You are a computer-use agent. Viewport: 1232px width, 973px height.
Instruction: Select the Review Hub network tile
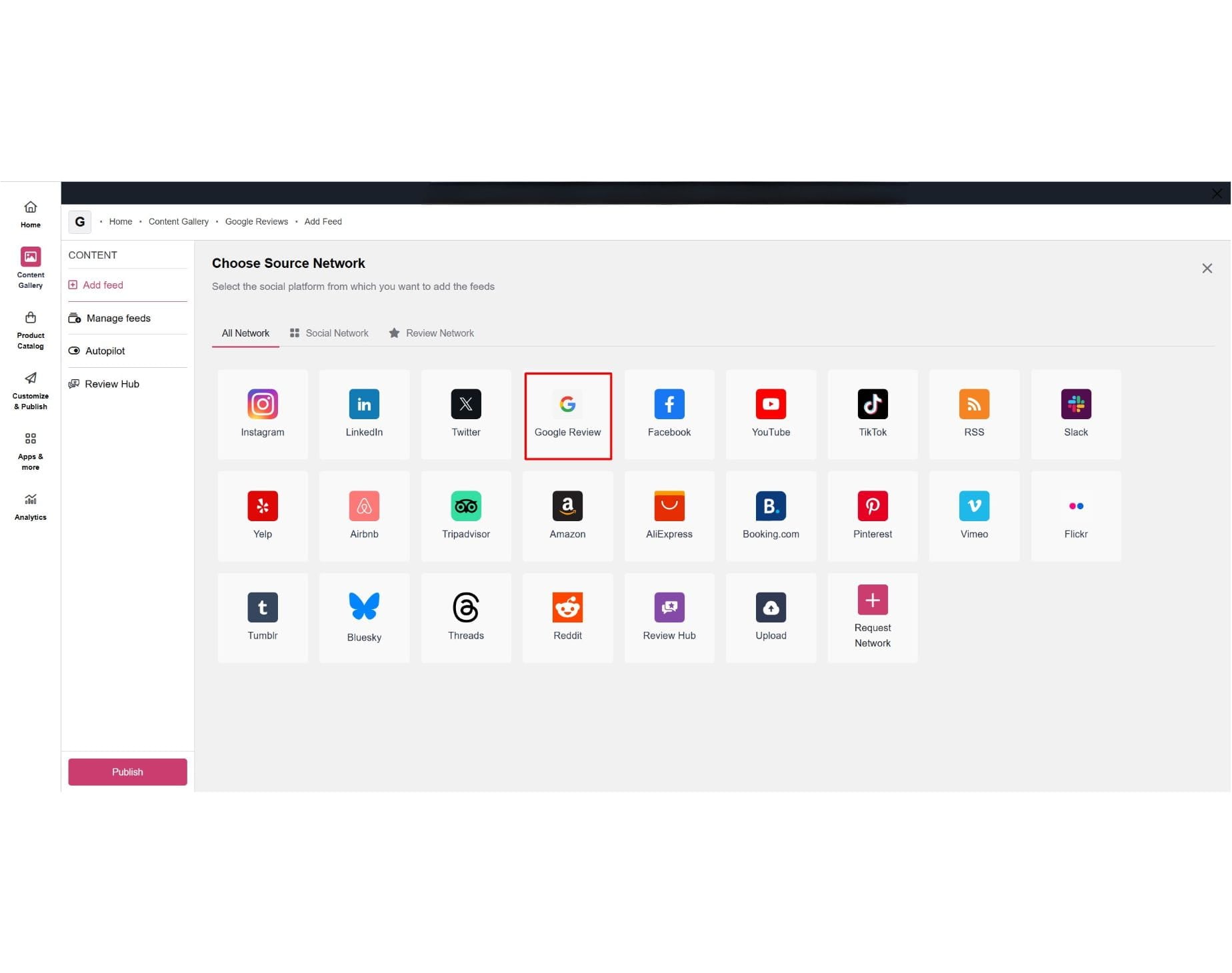click(x=669, y=618)
